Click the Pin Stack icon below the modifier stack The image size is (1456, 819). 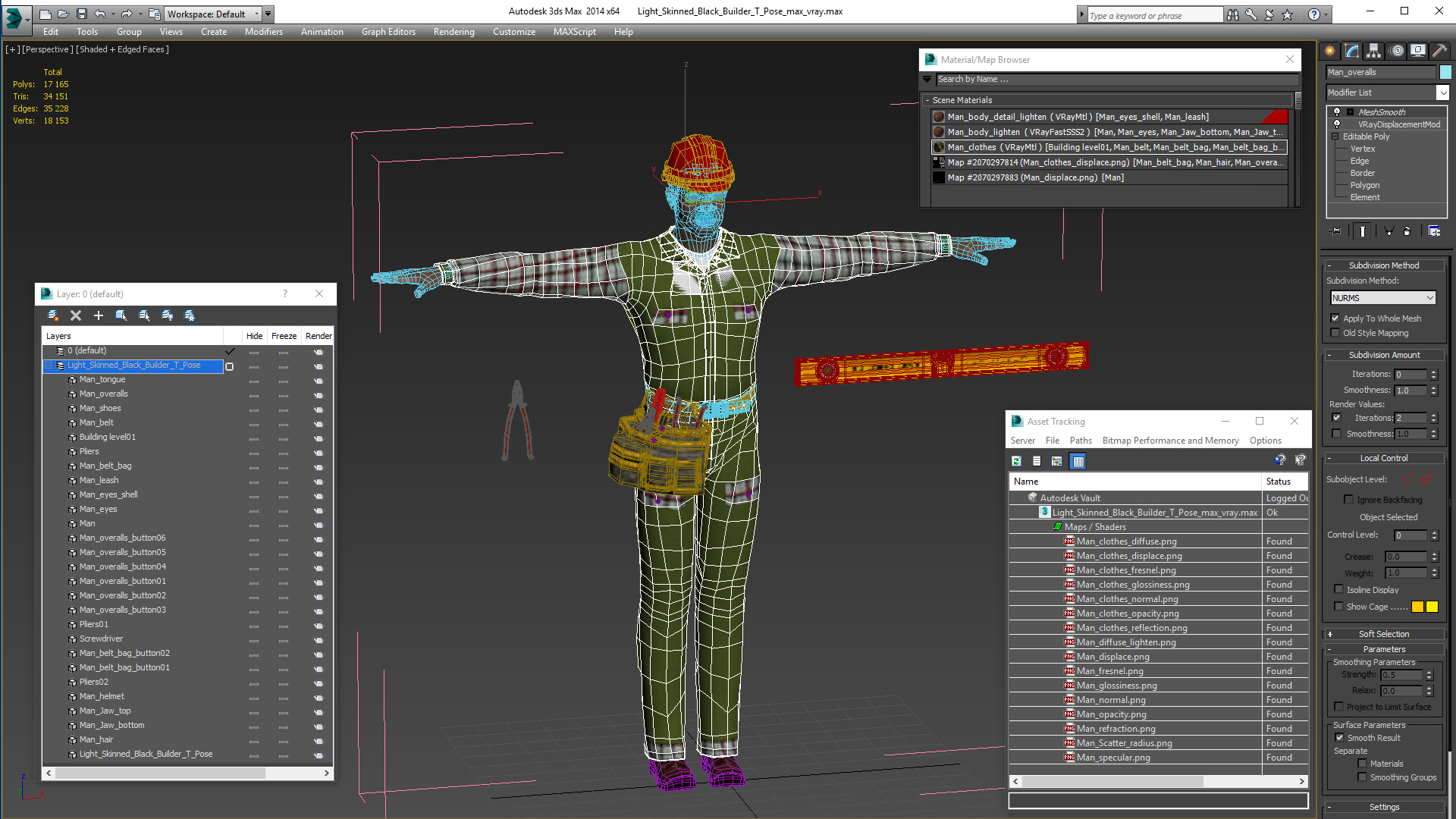(1336, 231)
